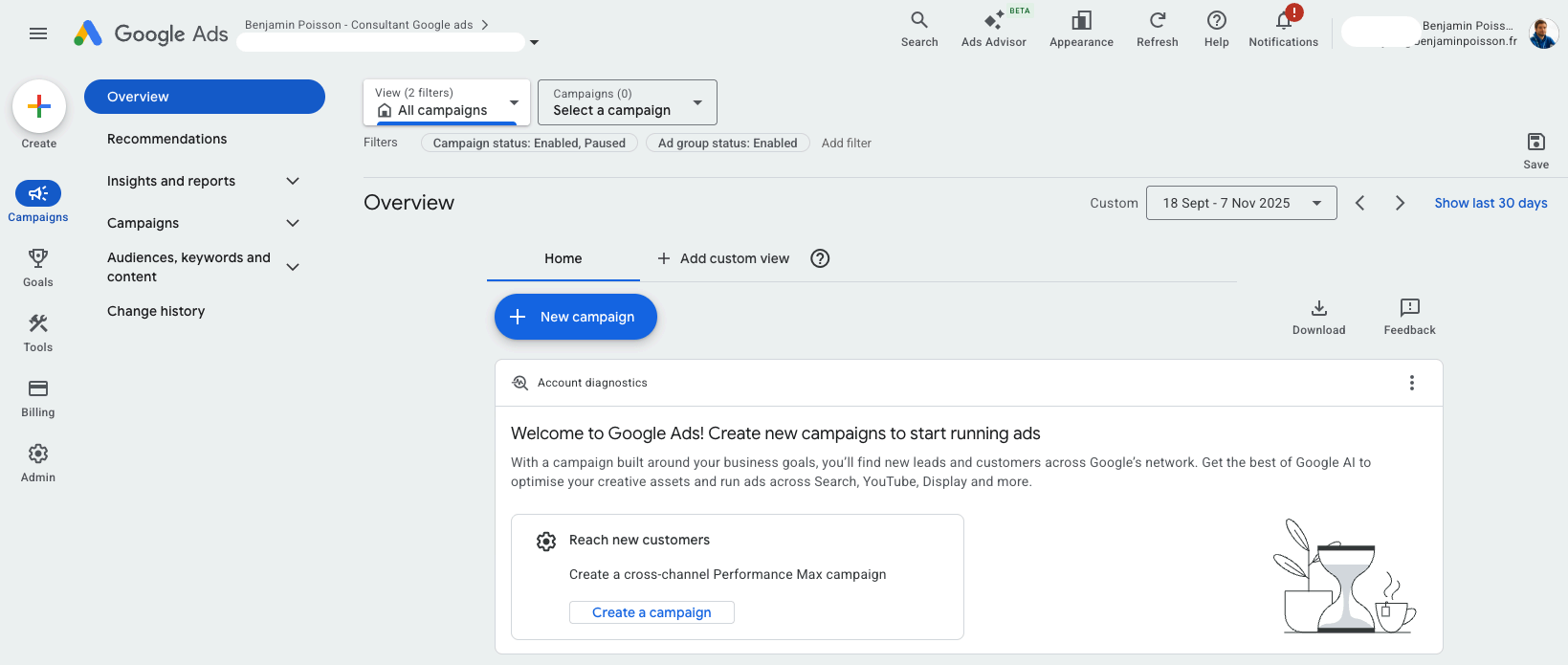Open Account diagnostics three-dot menu
The width and height of the screenshot is (1568, 665).
(x=1412, y=383)
